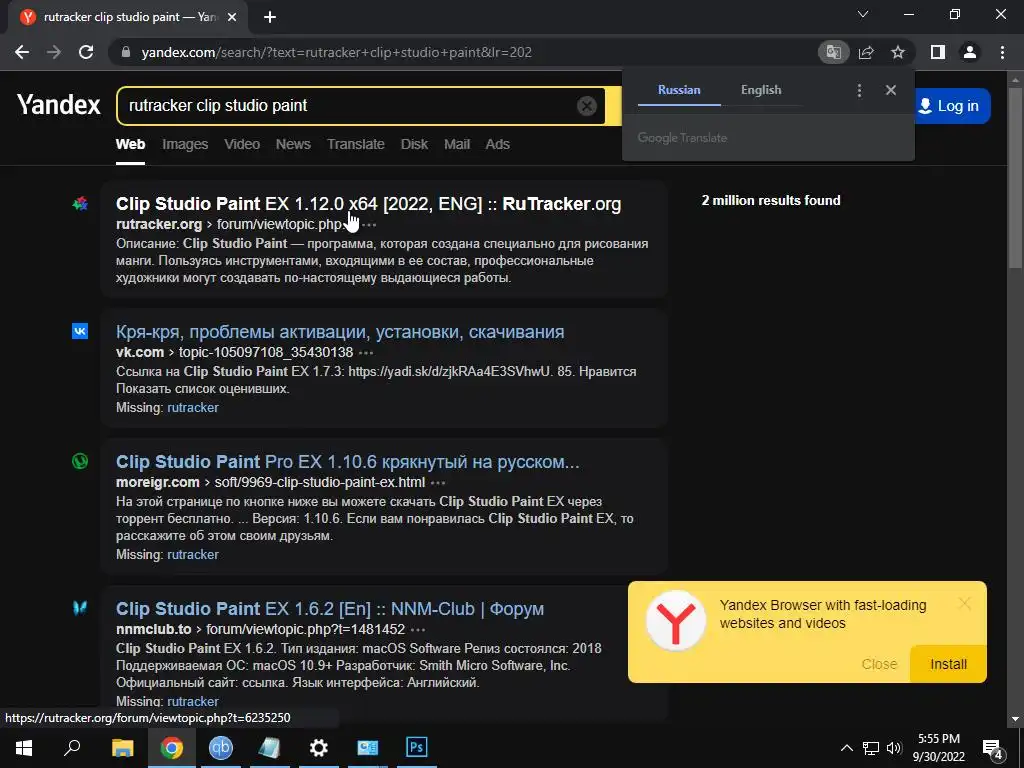This screenshot has width=1024, height=768.
Task: Close the rutracker clip studio paint tab
Action: coord(232,17)
